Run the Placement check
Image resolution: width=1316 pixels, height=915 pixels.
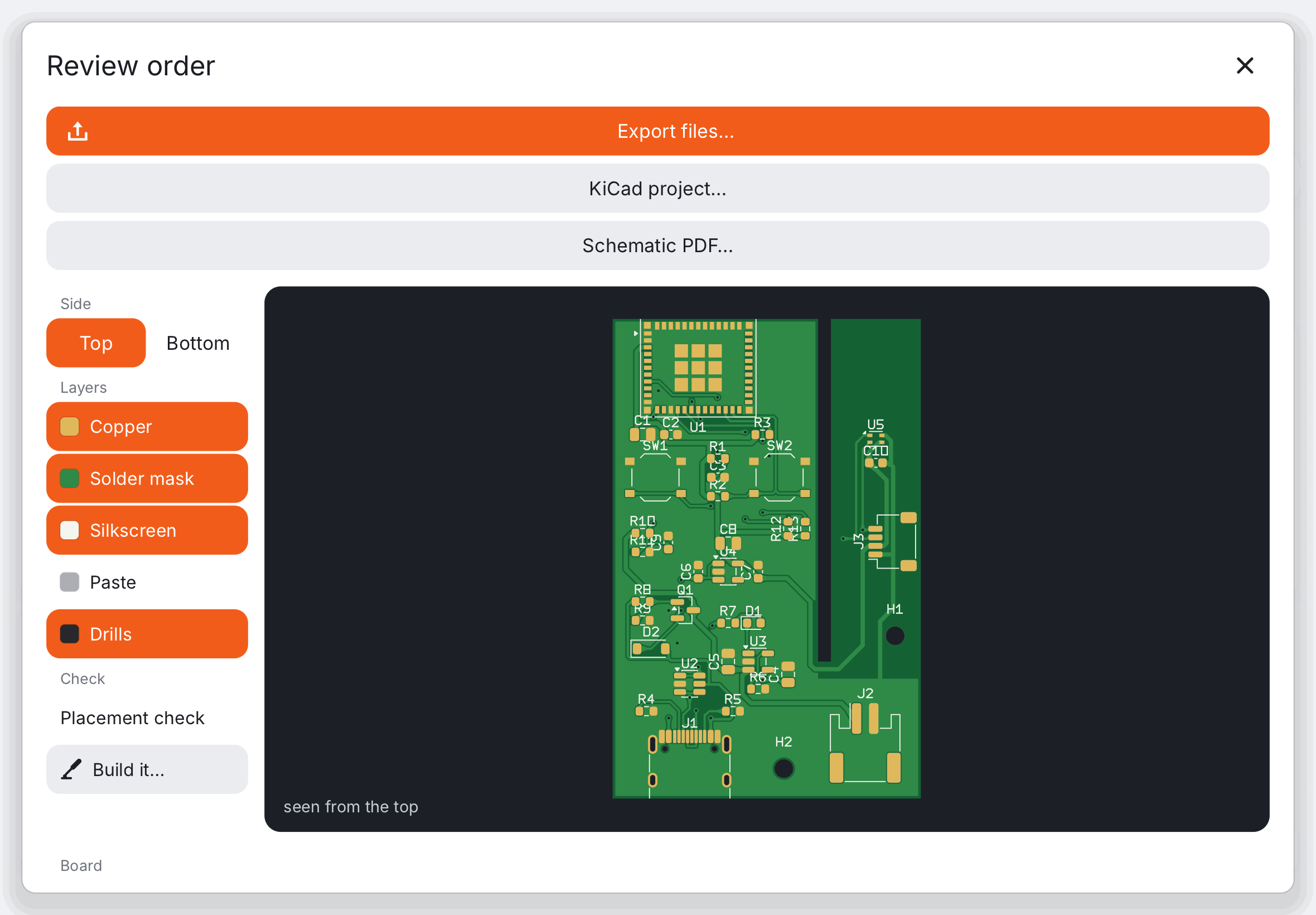[147, 718]
